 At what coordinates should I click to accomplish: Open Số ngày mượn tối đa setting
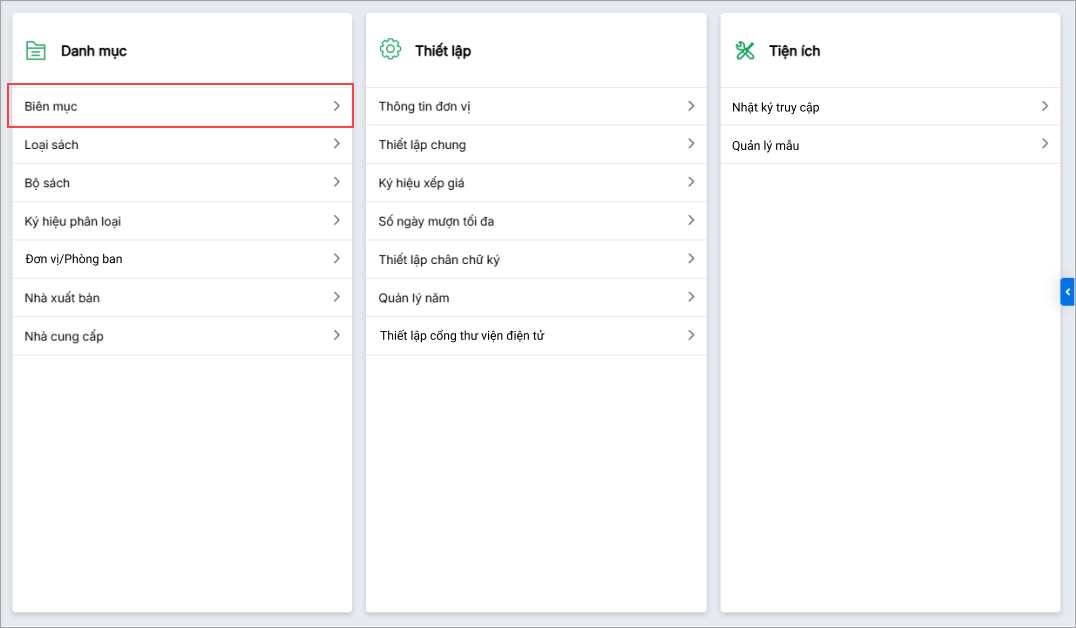click(436, 221)
